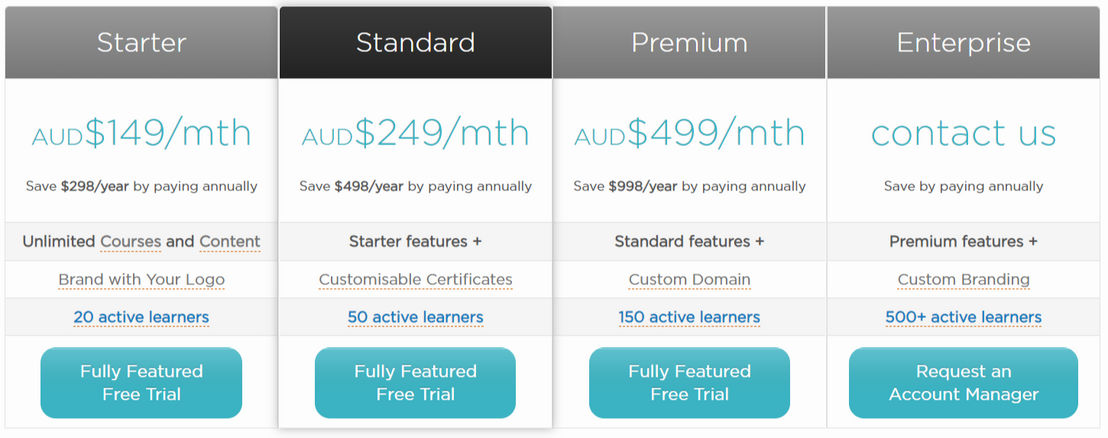The height and width of the screenshot is (438, 1108).
Task: Start Standard plan Fully Featured Free Trial
Action: (x=416, y=382)
